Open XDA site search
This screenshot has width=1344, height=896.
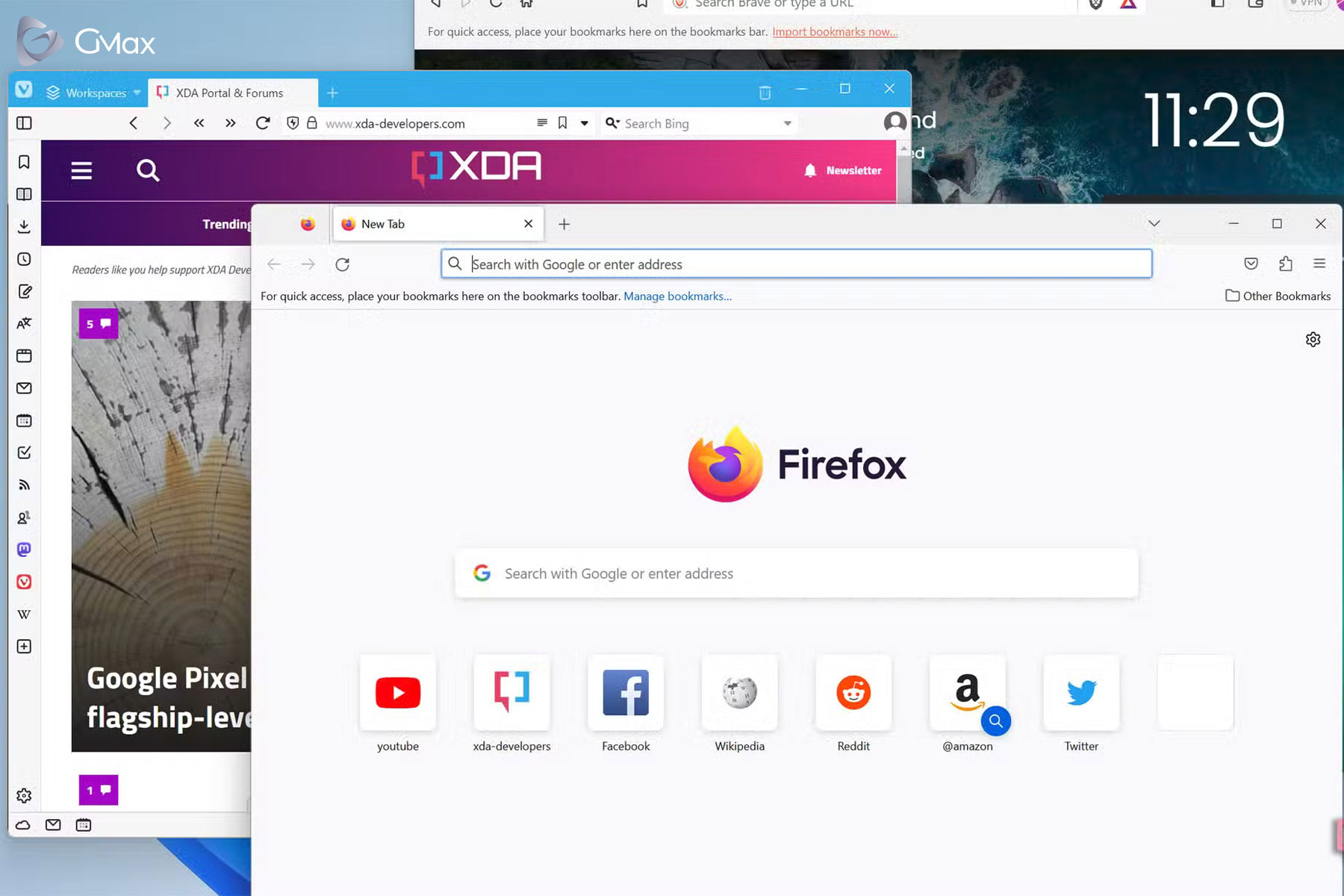point(148,171)
